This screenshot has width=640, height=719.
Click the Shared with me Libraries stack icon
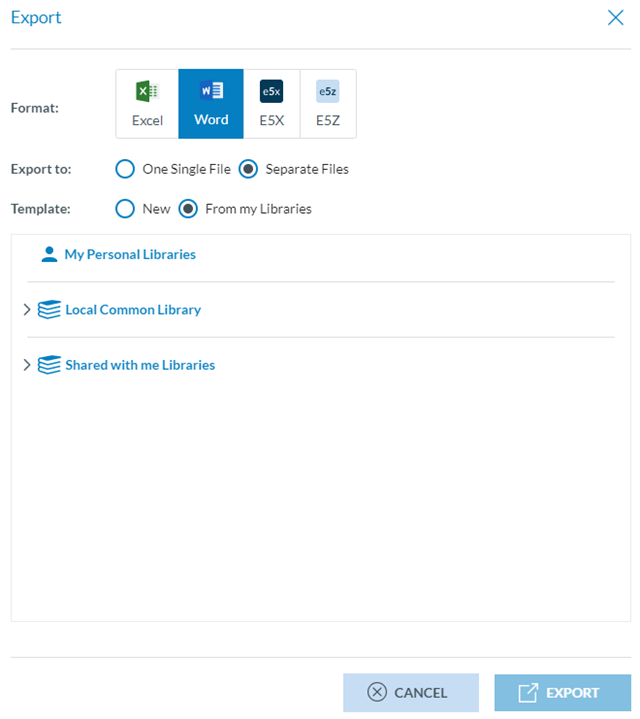[x=49, y=365]
